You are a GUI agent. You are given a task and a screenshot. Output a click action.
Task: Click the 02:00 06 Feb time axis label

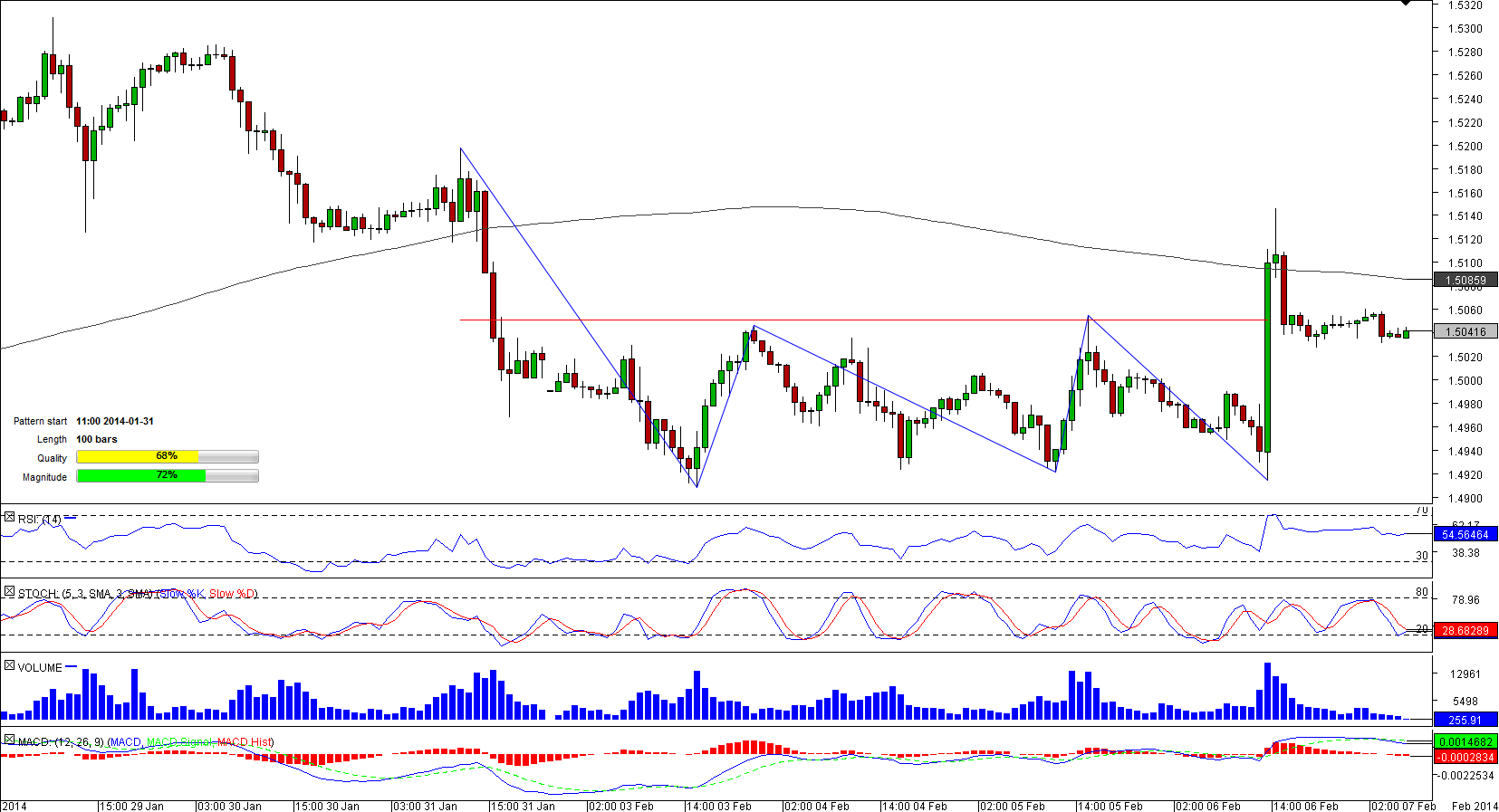pos(1208,807)
